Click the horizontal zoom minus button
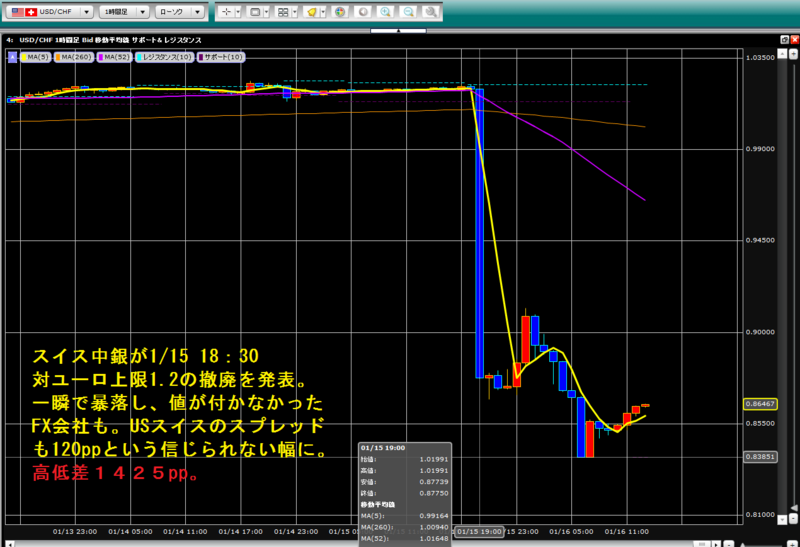800x547 pixels. coord(729,544)
